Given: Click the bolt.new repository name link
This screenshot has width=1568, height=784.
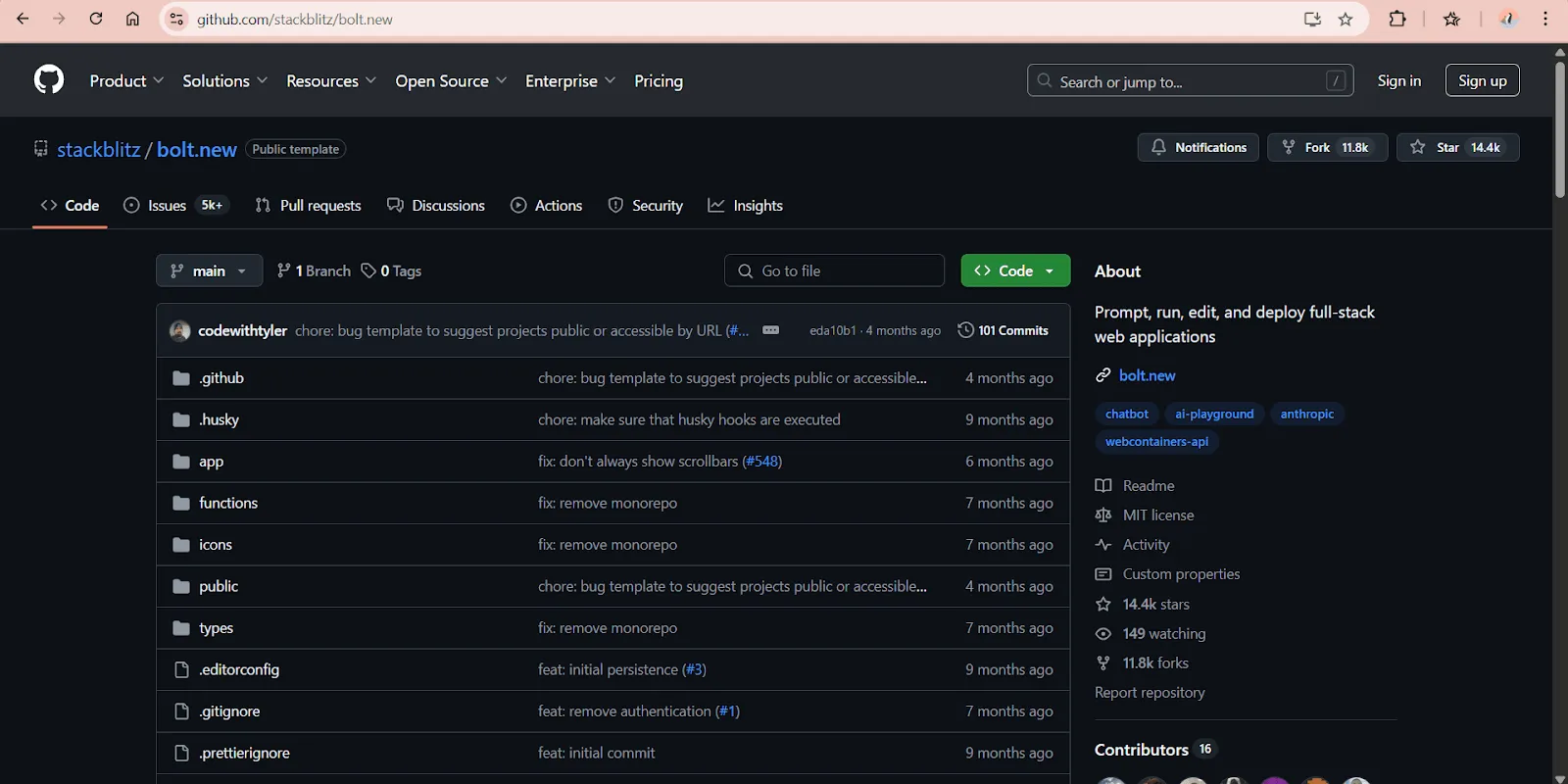Looking at the screenshot, I should tap(197, 149).
